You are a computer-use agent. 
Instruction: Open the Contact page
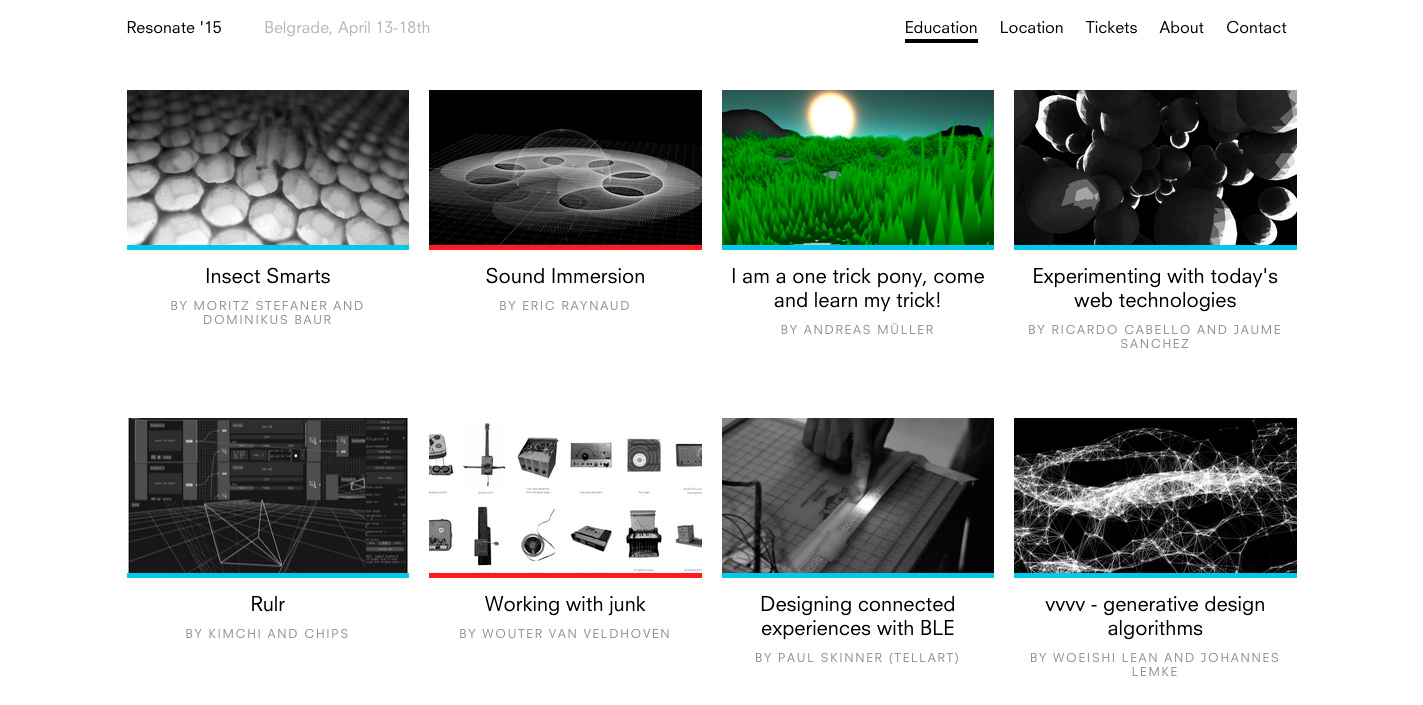(1256, 28)
